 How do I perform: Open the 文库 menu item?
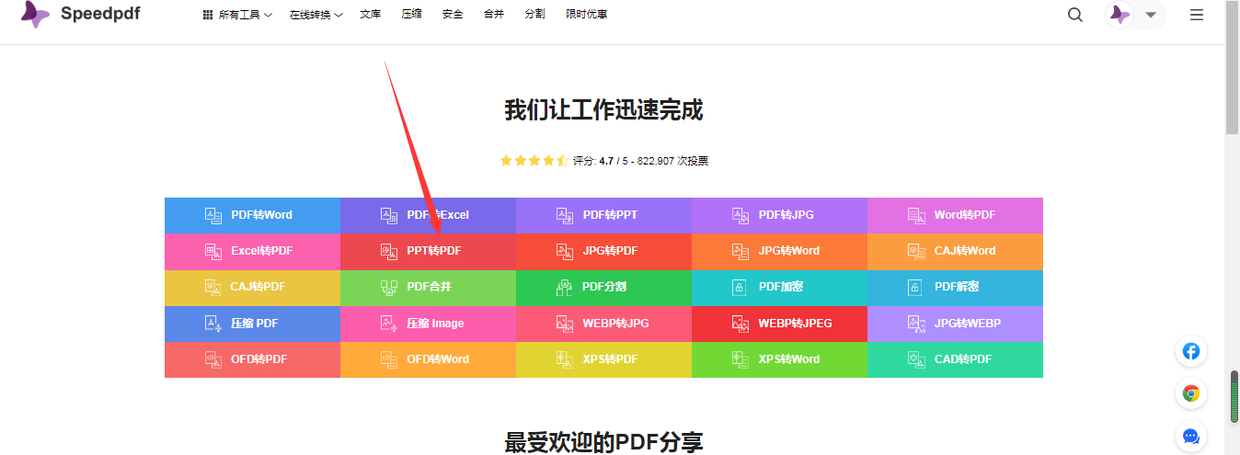[x=370, y=15]
